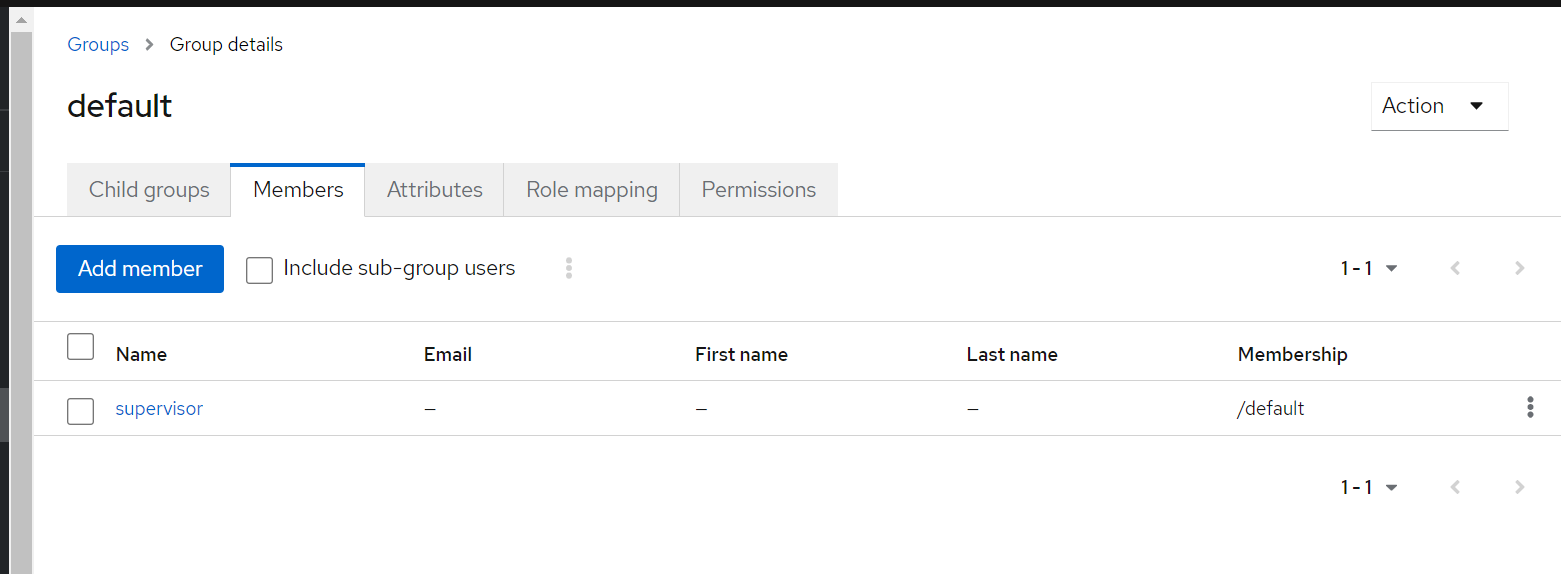This screenshot has width=1561, height=574.
Task: Expand top 1-1 per-page dropdown
Action: click(x=1369, y=268)
